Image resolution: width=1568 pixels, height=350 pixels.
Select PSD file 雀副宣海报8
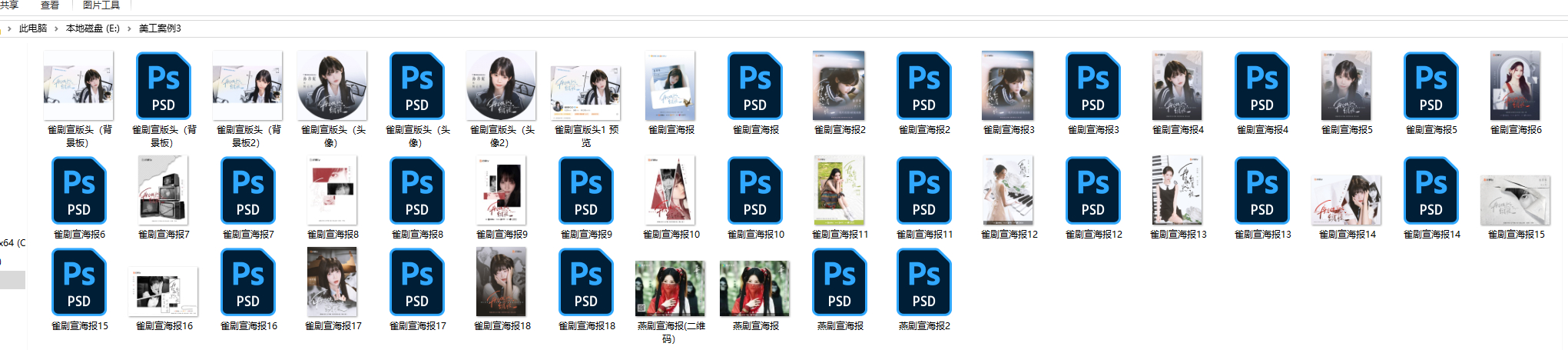pyautogui.click(x=416, y=190)
